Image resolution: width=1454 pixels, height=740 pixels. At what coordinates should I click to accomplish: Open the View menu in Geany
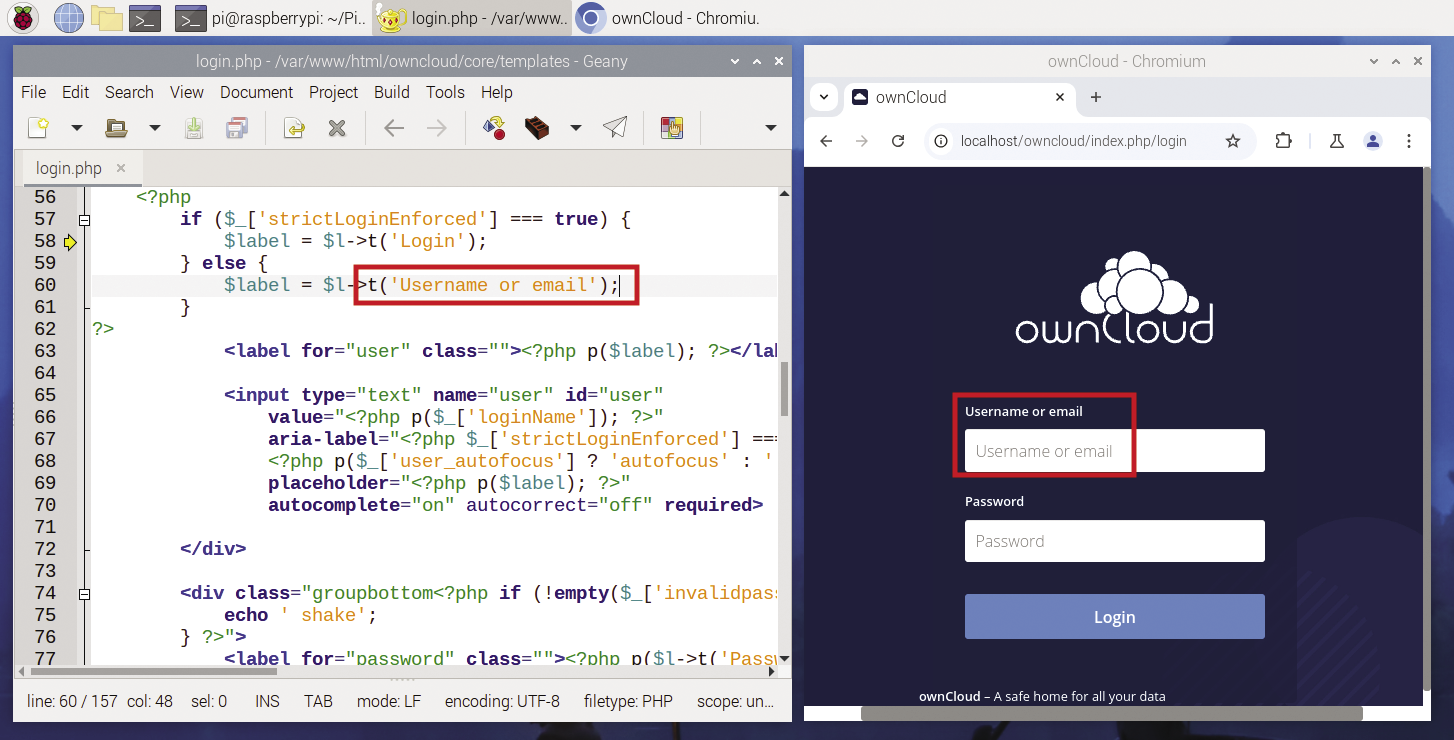(186, 92)
